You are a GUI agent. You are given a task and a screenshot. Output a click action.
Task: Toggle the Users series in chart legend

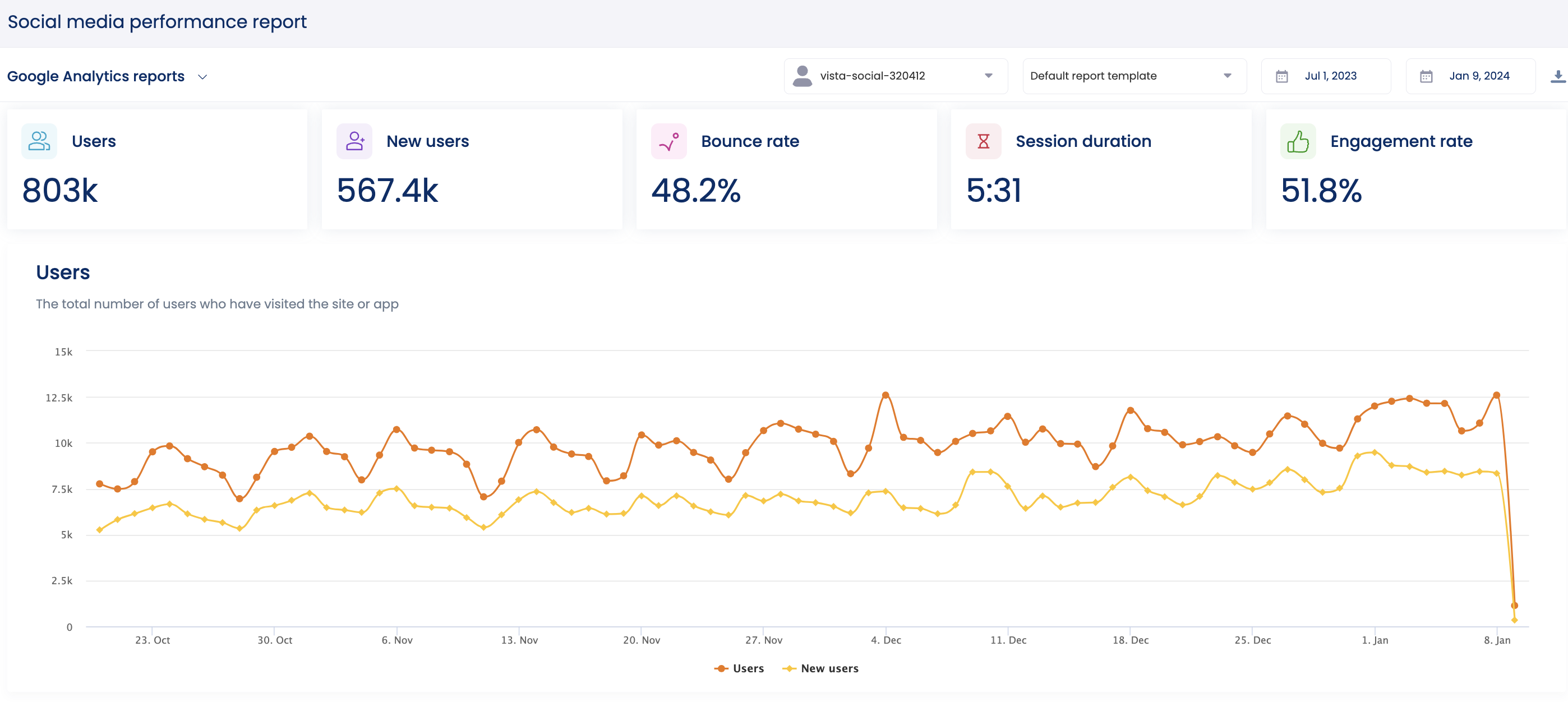click(740, 668)
